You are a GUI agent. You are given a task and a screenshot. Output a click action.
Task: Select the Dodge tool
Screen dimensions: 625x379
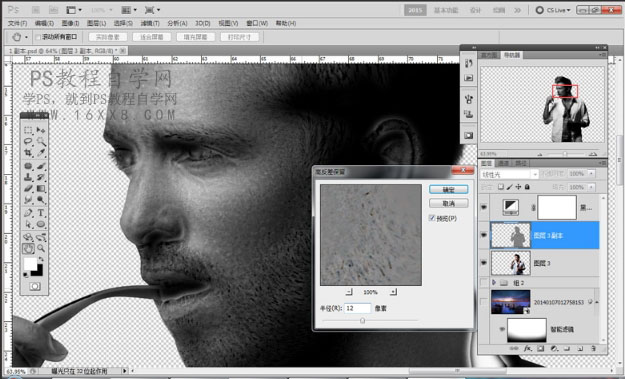(x=41, y=200)
